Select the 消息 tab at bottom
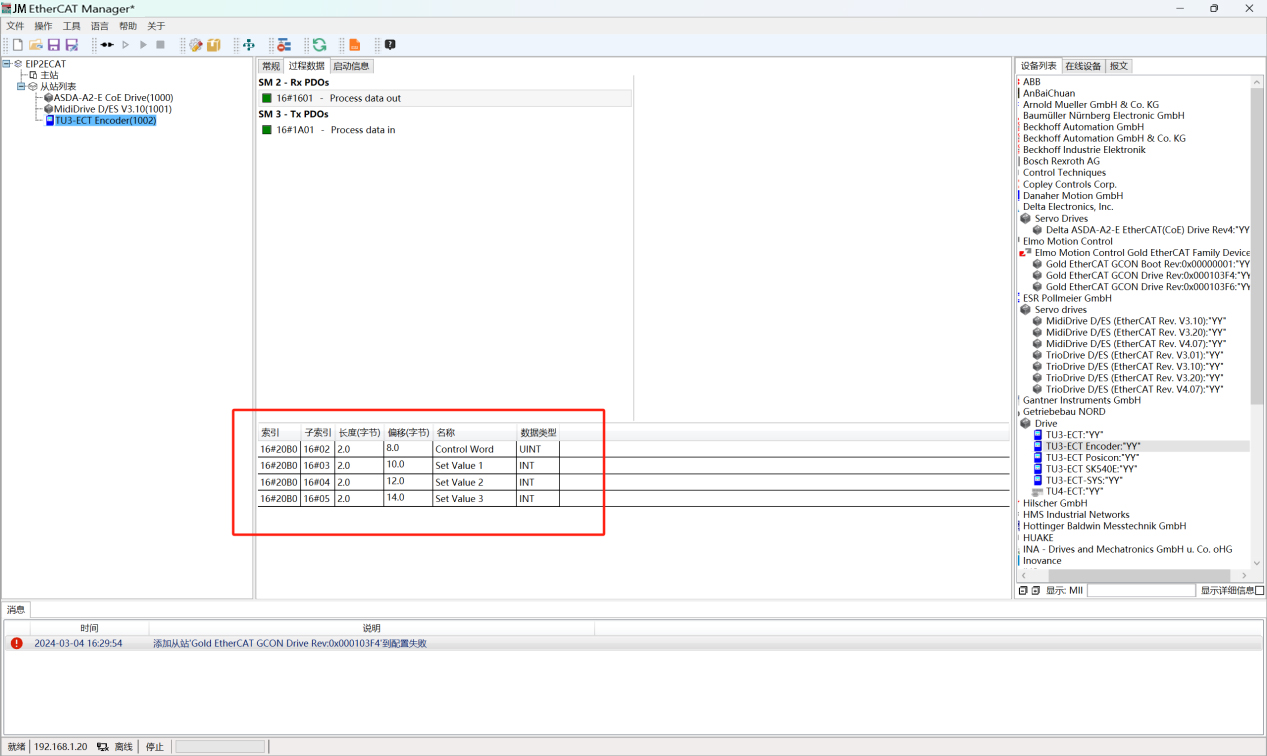The image size is (1267, 756). coord(16,609)
